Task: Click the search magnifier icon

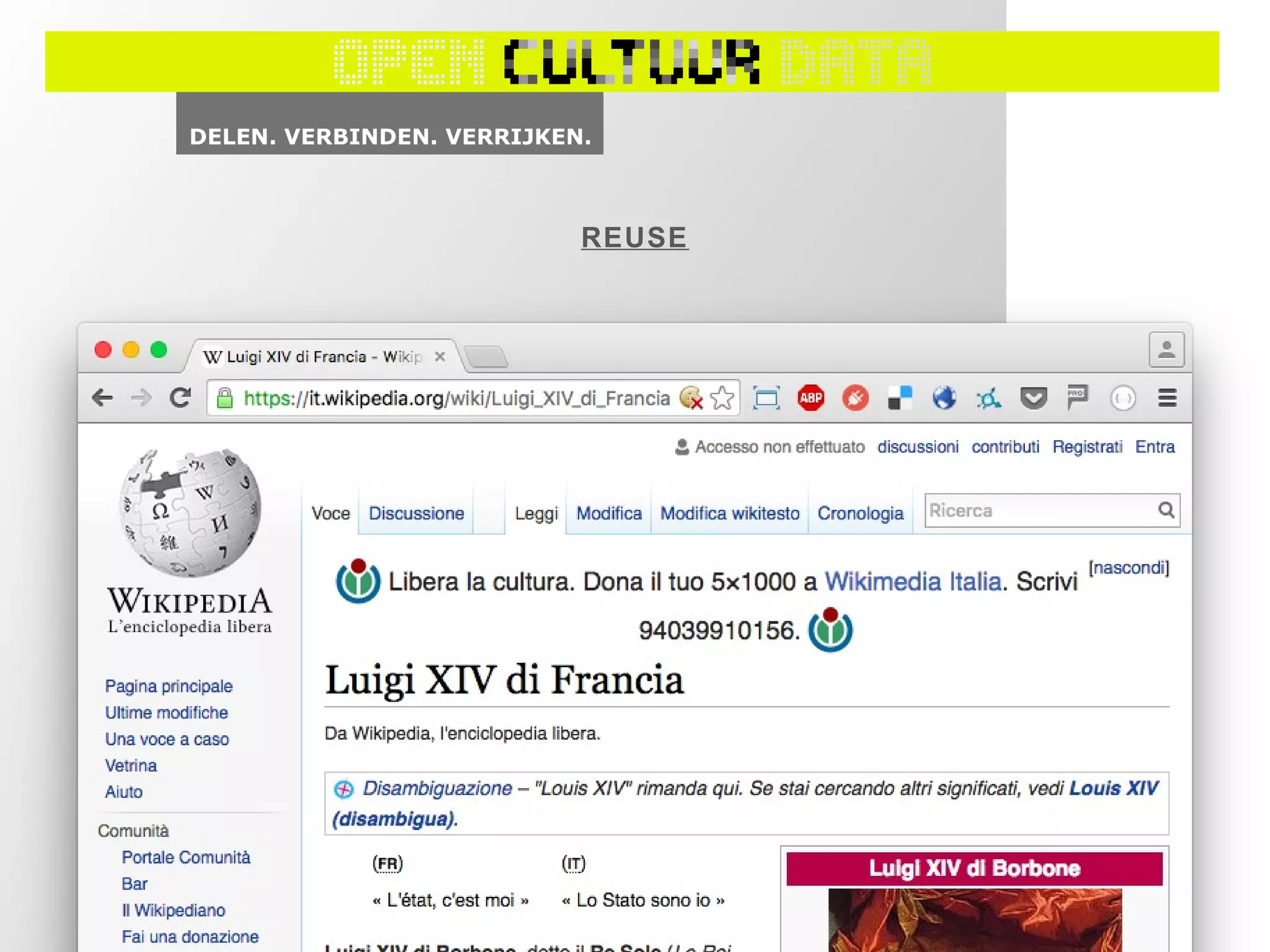Action: click(1166, 510)
